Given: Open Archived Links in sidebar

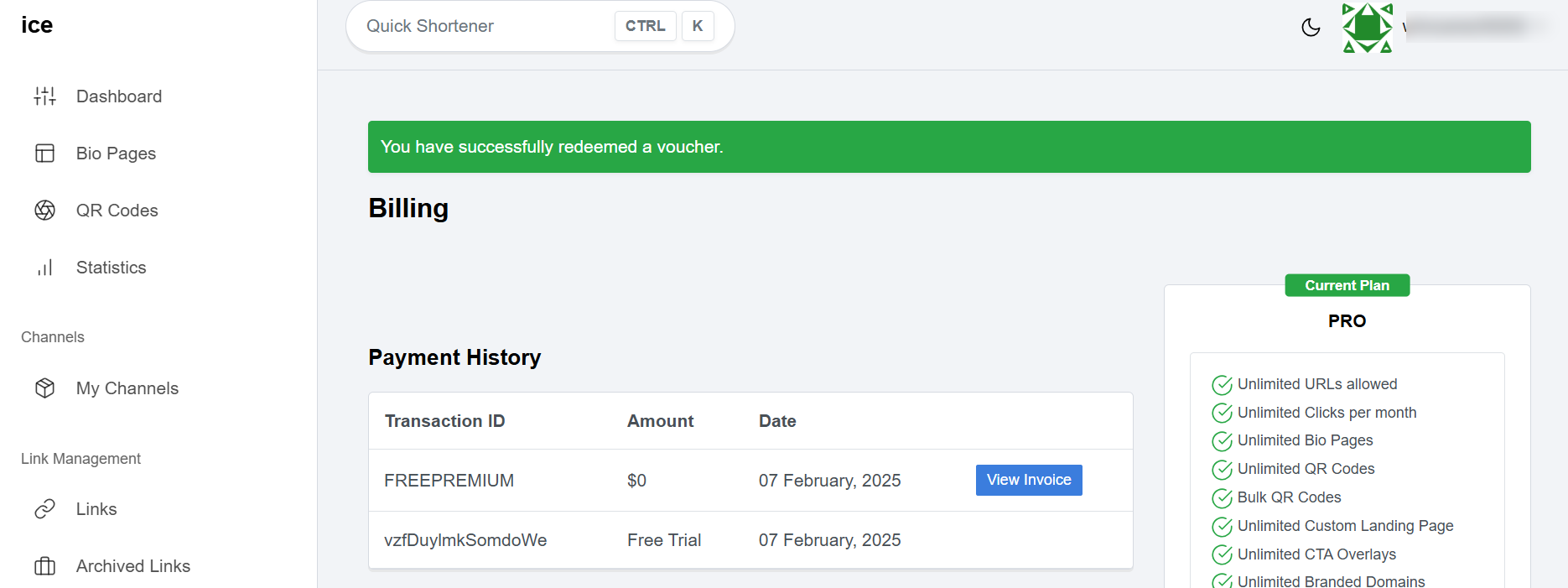Looking at the screenshot, I should click(x=132, y=566).
